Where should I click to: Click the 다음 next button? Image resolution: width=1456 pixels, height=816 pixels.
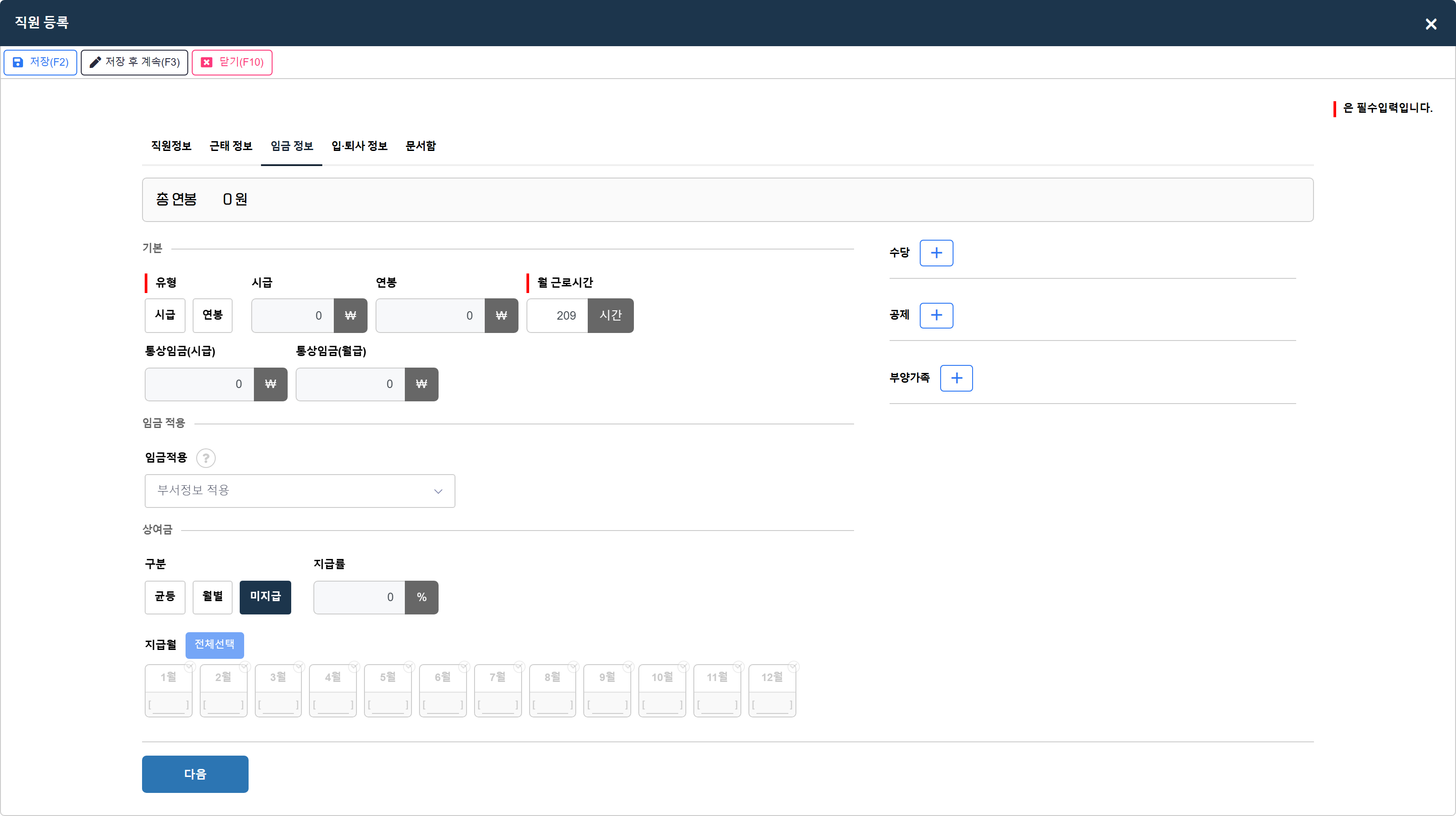pos(195,774)
